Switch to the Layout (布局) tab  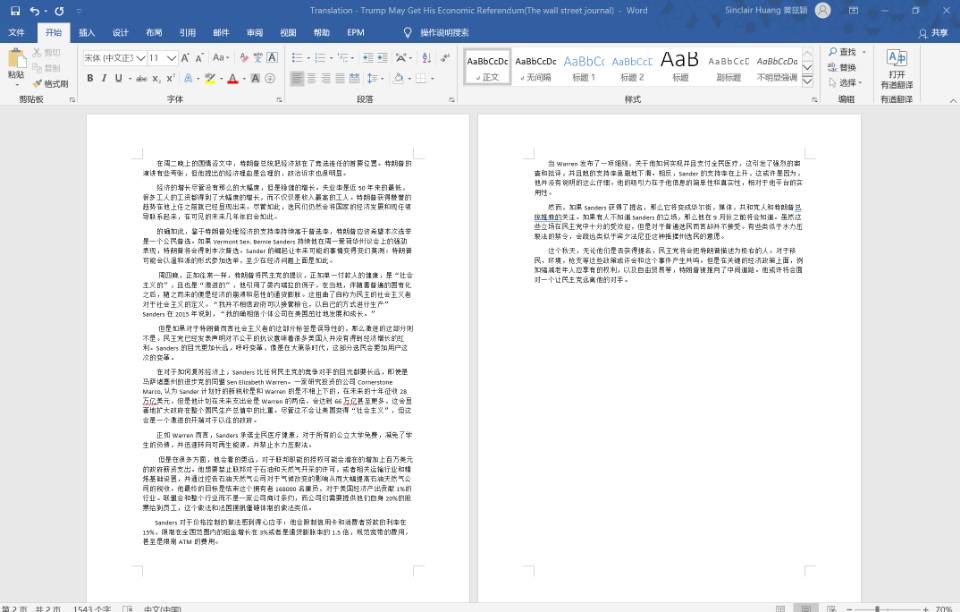pos(154,32)
